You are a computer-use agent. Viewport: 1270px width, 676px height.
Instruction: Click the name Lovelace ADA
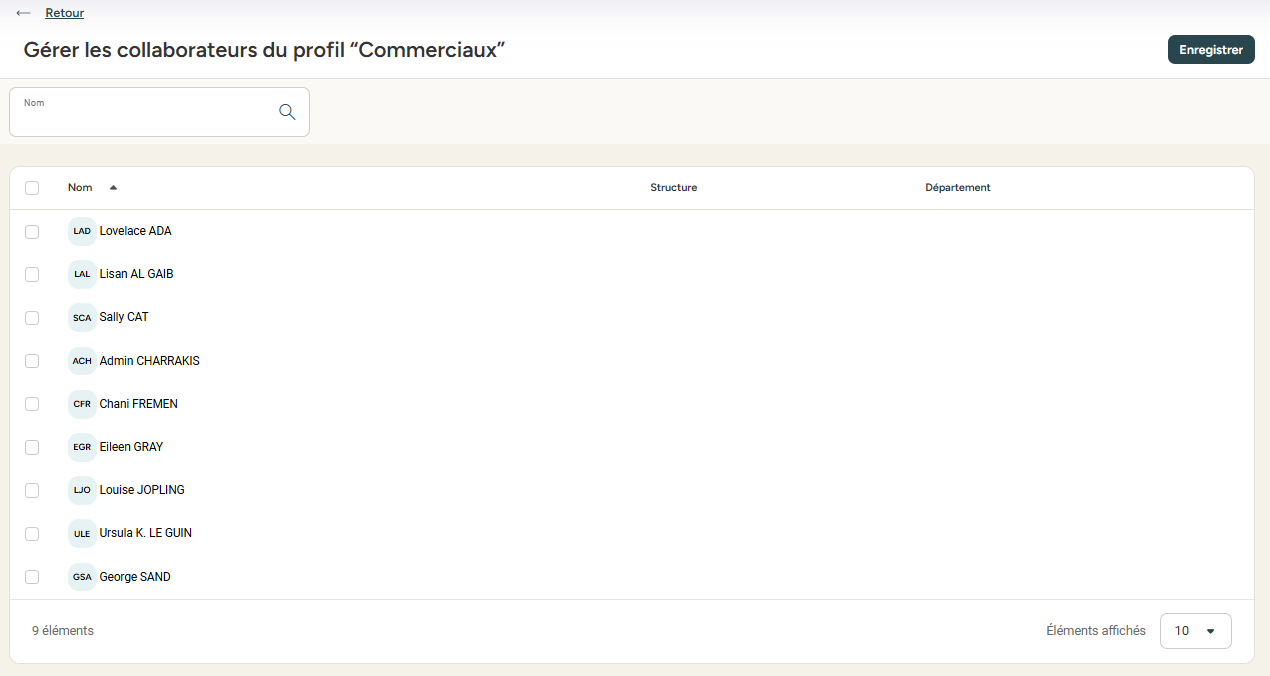click(x=136, y=231)
